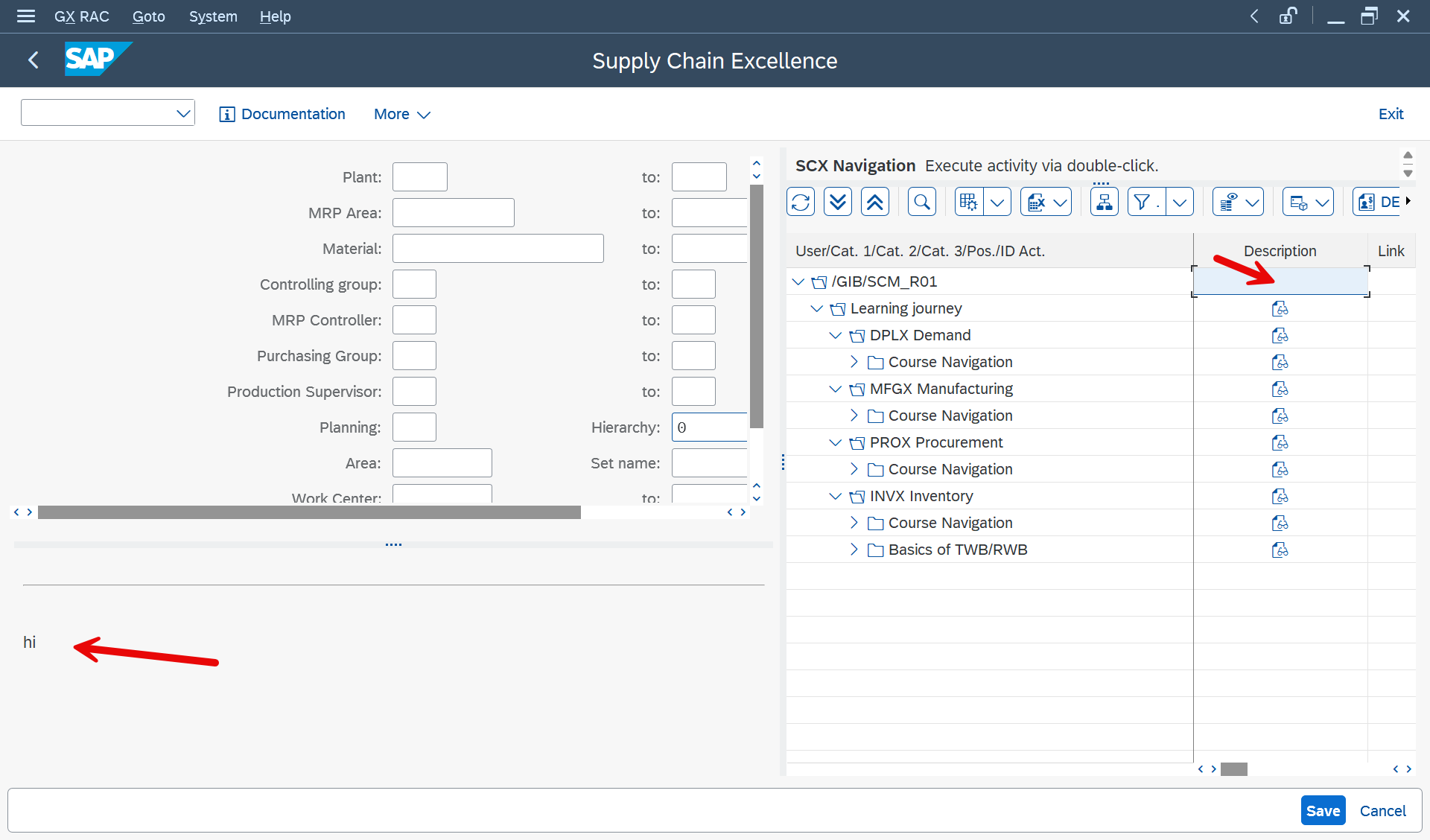Collapse the MFGX Manufacturing tree node

click(836, 389)
